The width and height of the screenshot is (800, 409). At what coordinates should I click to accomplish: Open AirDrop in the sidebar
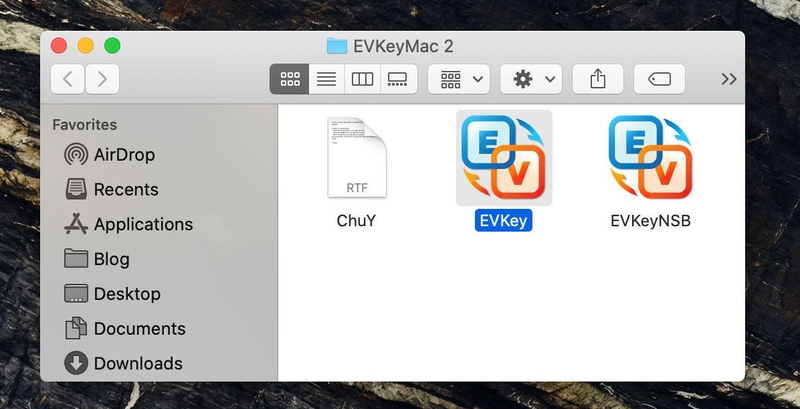(110, 155)
